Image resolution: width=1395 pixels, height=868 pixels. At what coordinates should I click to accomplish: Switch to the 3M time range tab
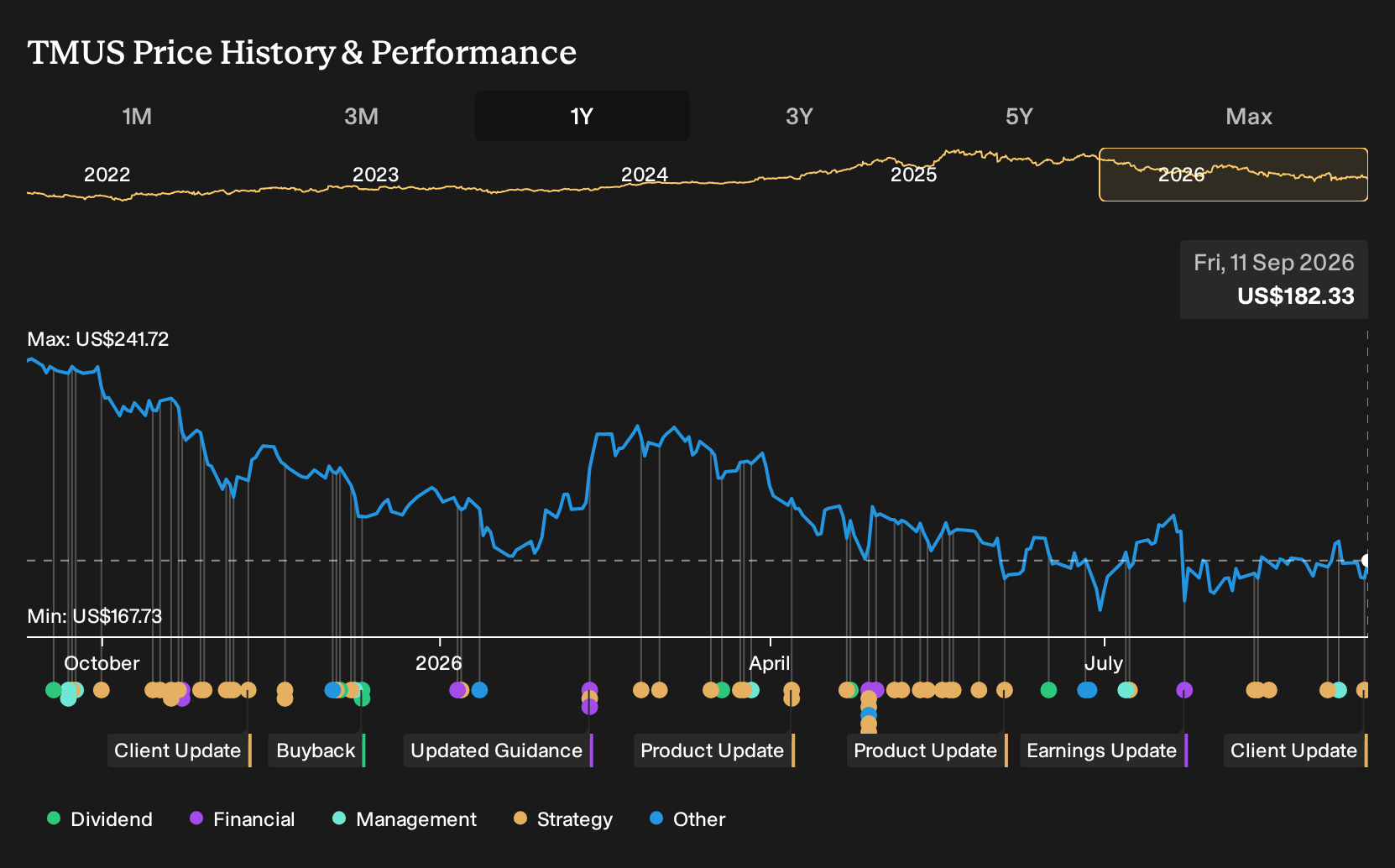point(361,116)
